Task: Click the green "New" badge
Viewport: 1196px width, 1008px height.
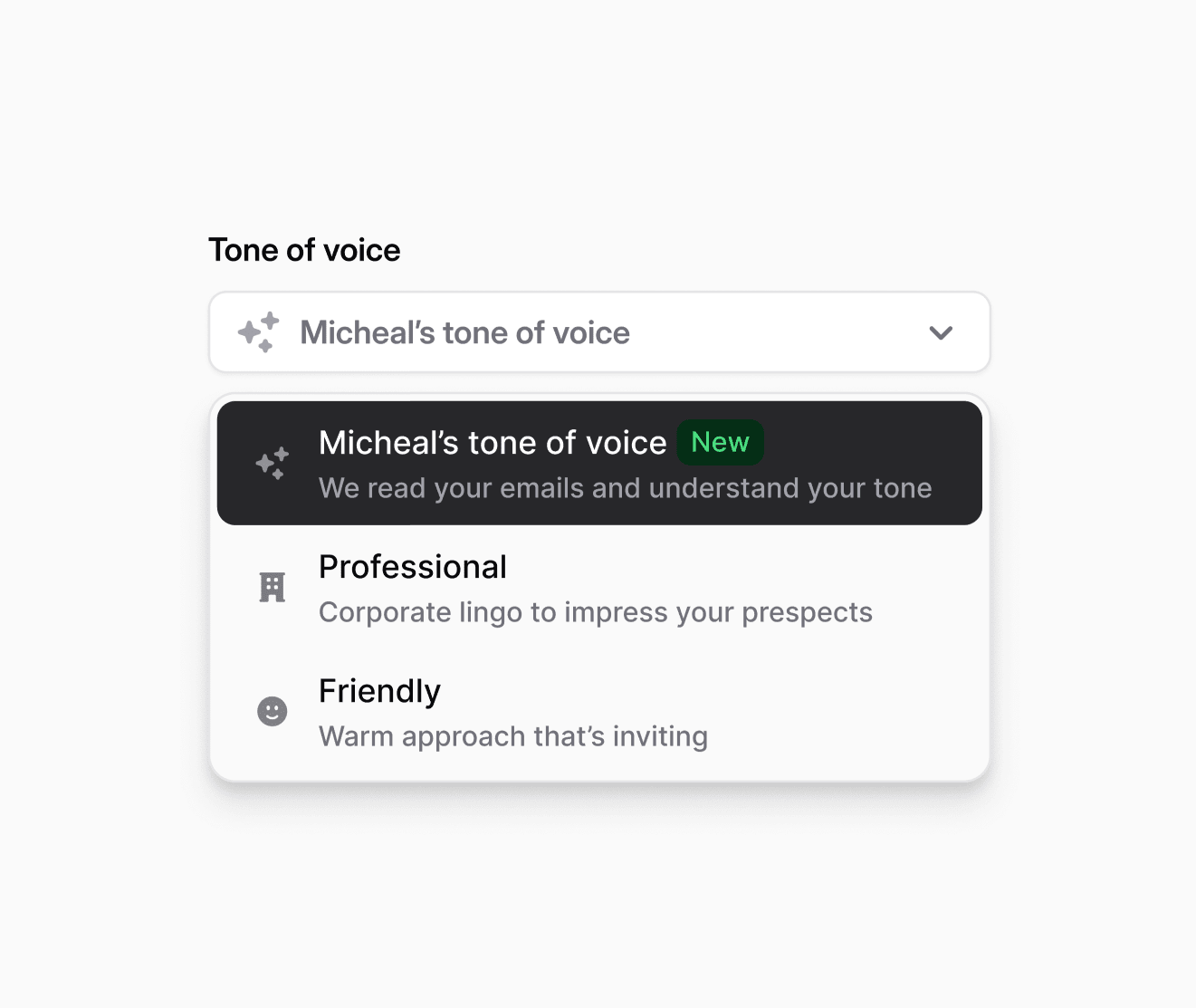Action: click(x=720, y=442)
